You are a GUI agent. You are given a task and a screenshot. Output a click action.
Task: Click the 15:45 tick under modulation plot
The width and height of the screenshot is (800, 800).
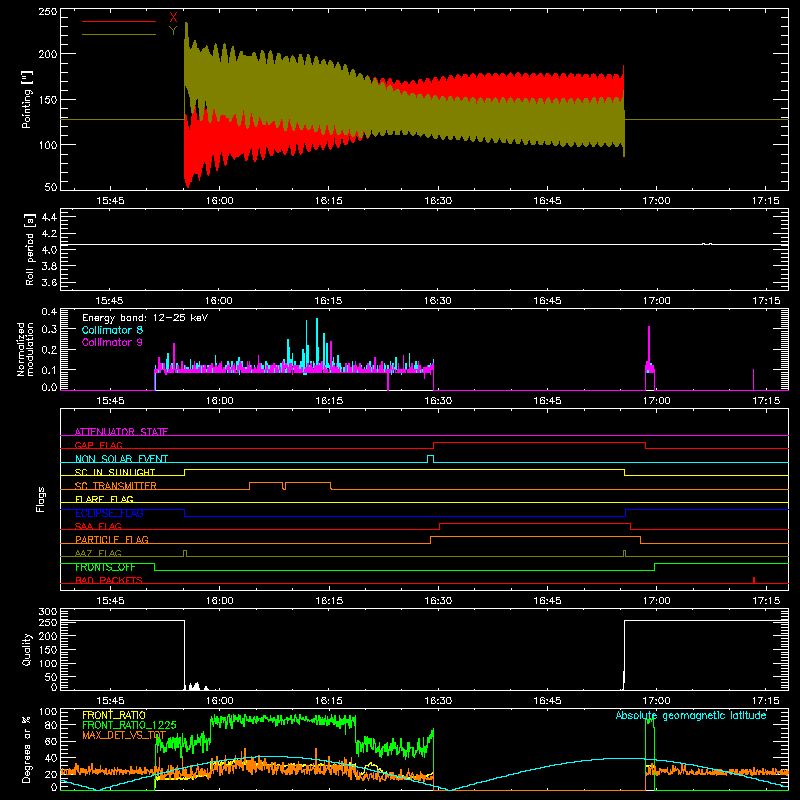point(110,401)
